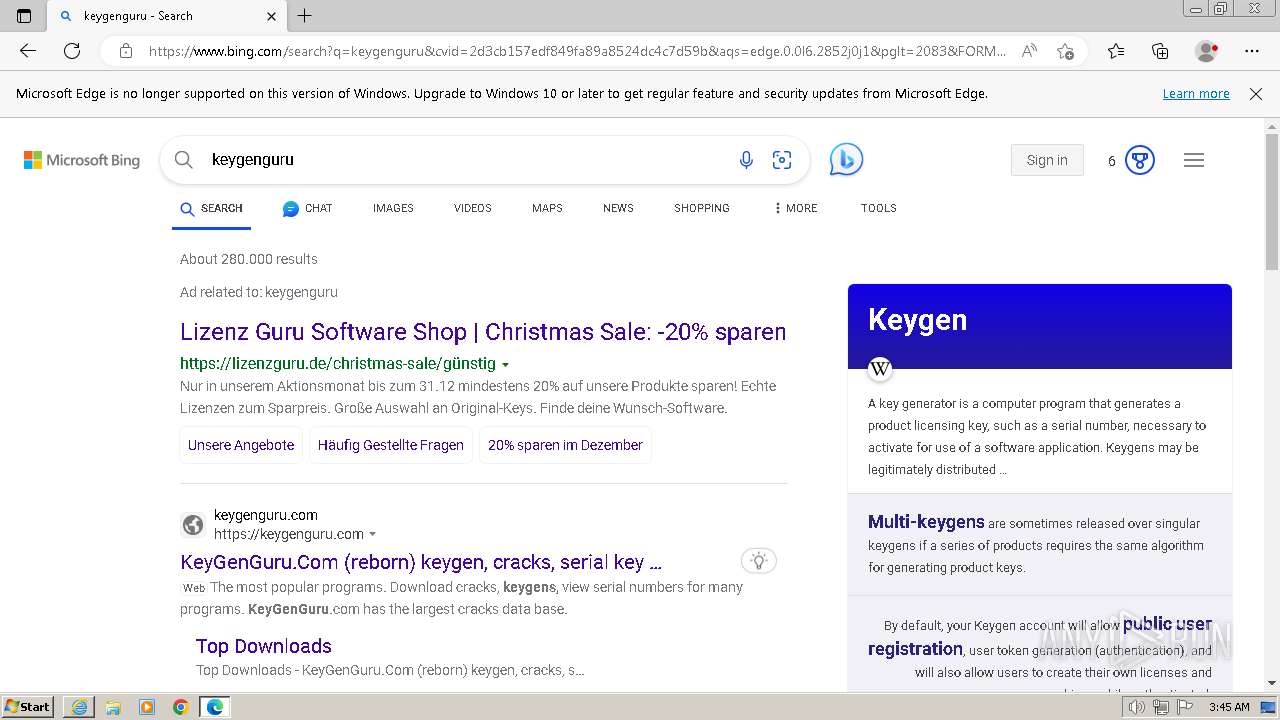Viewport: 1280px width, 720px height.
Task: Open visual search camera icon
Action: tap(782, 160)
